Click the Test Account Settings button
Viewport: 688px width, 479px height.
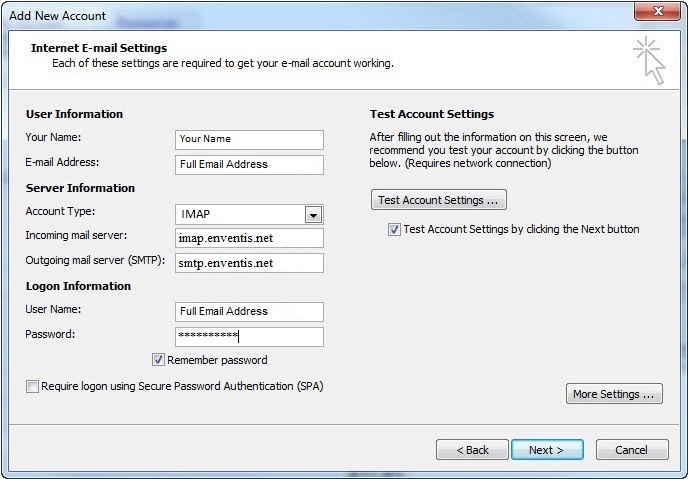coord(439,200)
